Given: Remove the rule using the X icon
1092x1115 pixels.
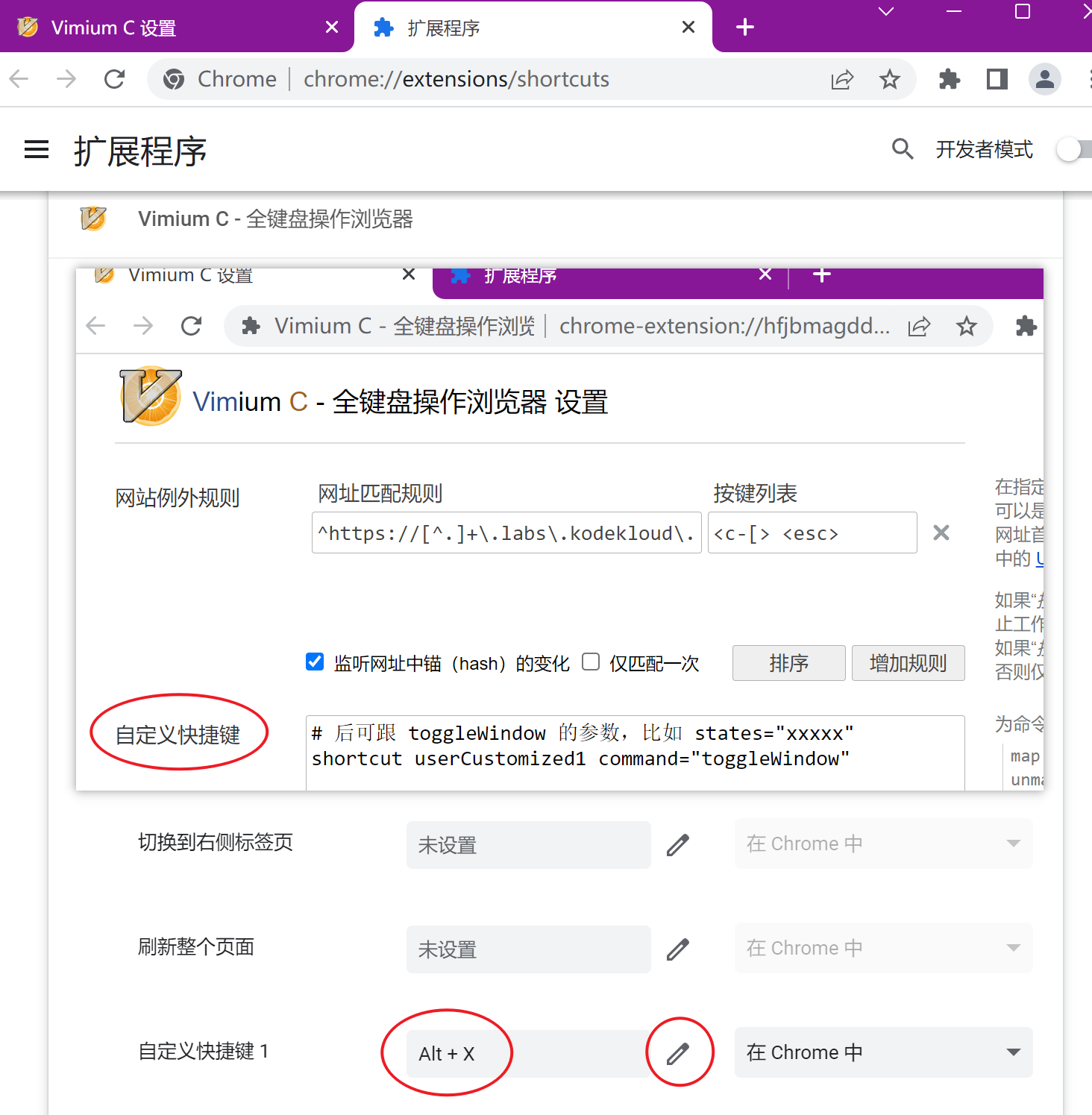Looking at the screenshot, I should point(941,533).
